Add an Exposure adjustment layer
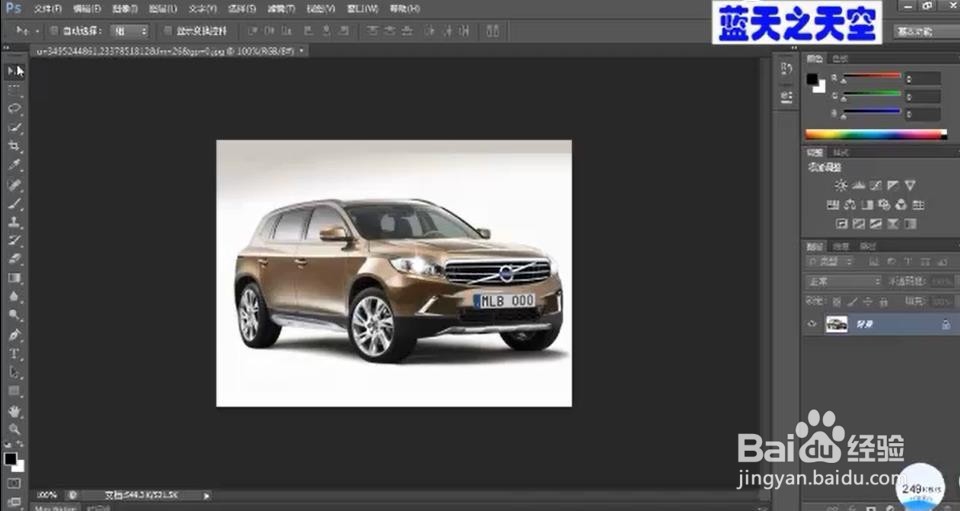The width and height of the screenshot is (960, 511). coord(893,185)
